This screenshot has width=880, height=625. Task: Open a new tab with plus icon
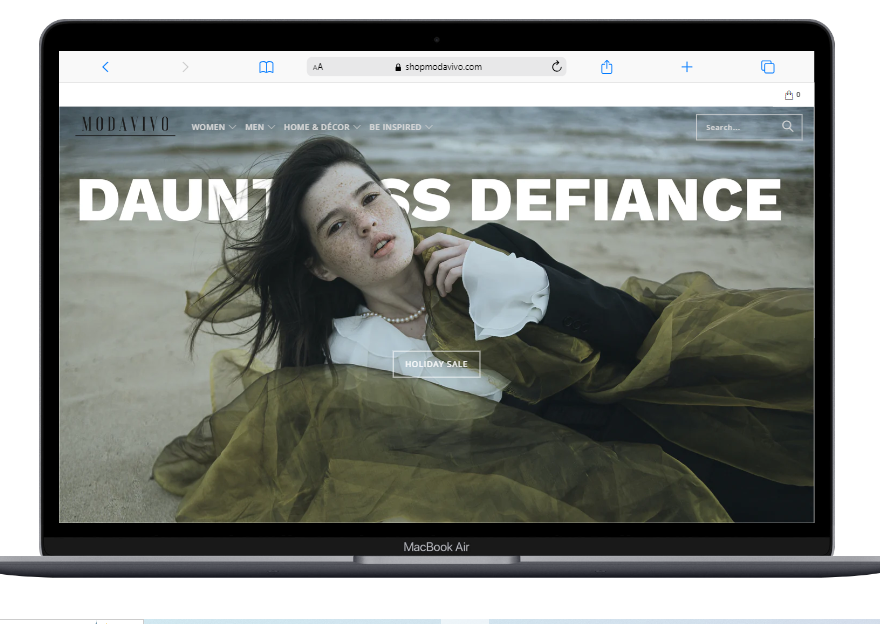pos(687,67)
